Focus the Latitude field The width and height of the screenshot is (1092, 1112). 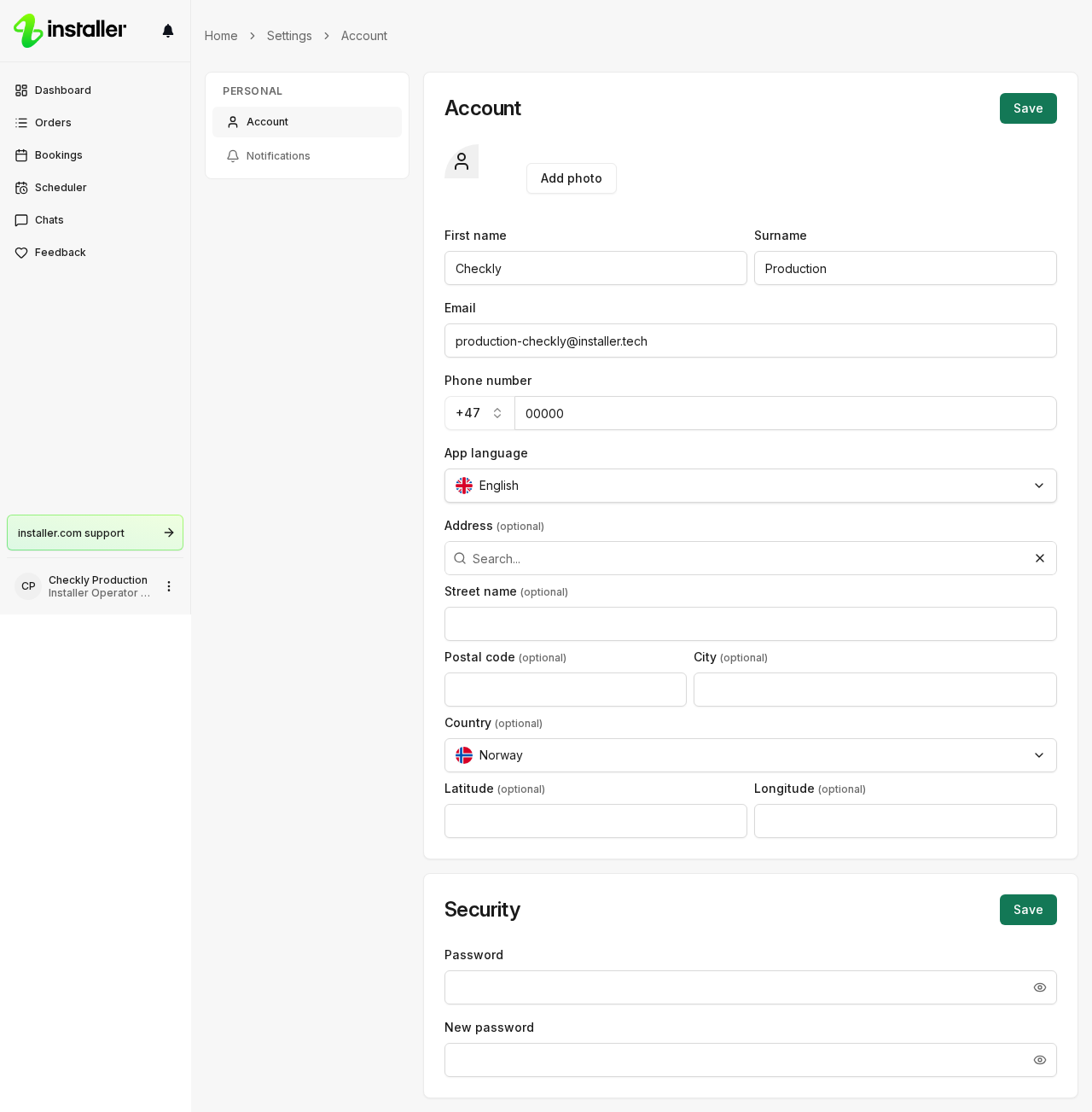tap(595, 821)
